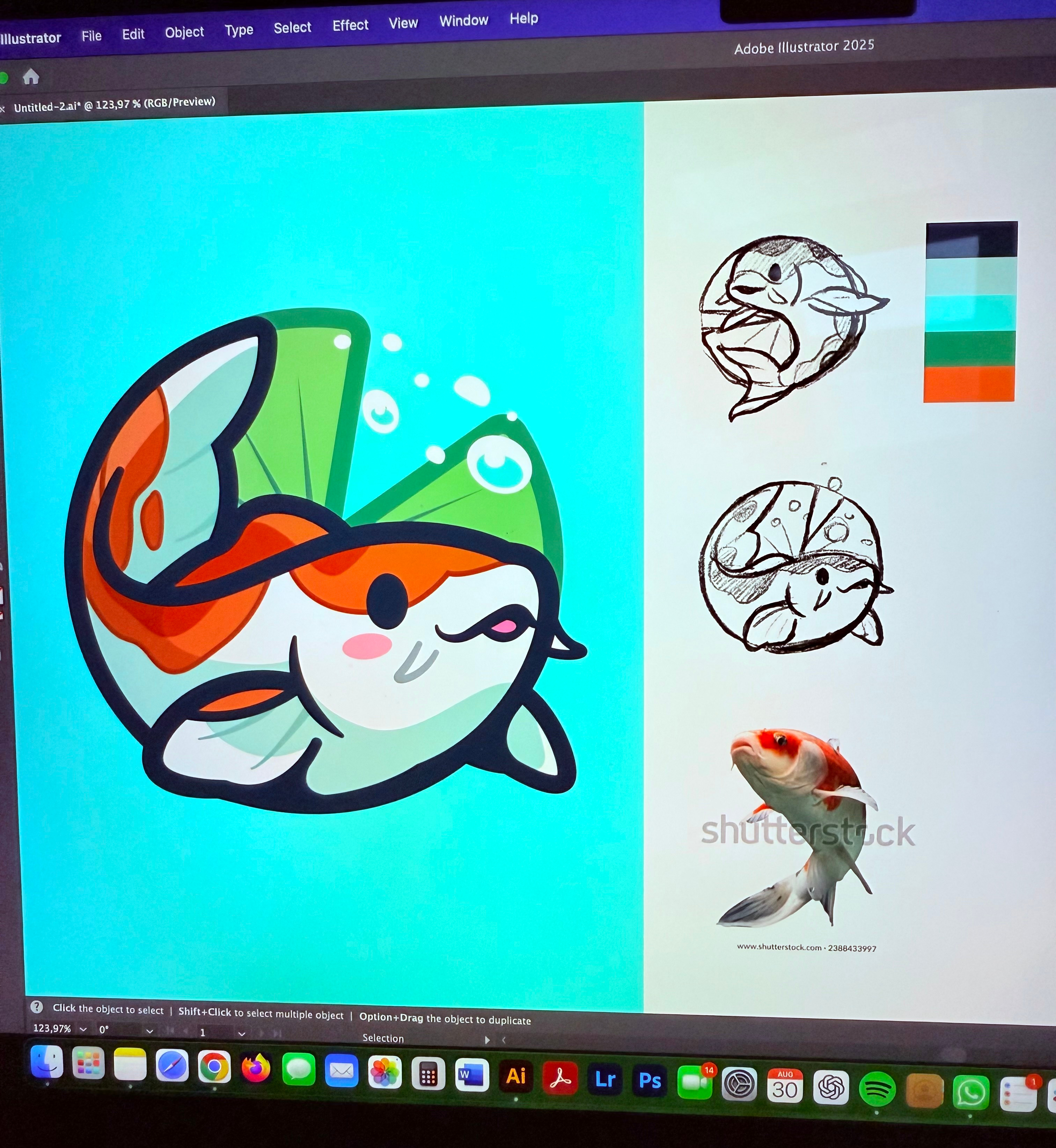The height and width of the screenshot is (1148, 1056).
Task: Click the Home icon in Illustrator
Action: pyautogui.click(x=31, y=76)
